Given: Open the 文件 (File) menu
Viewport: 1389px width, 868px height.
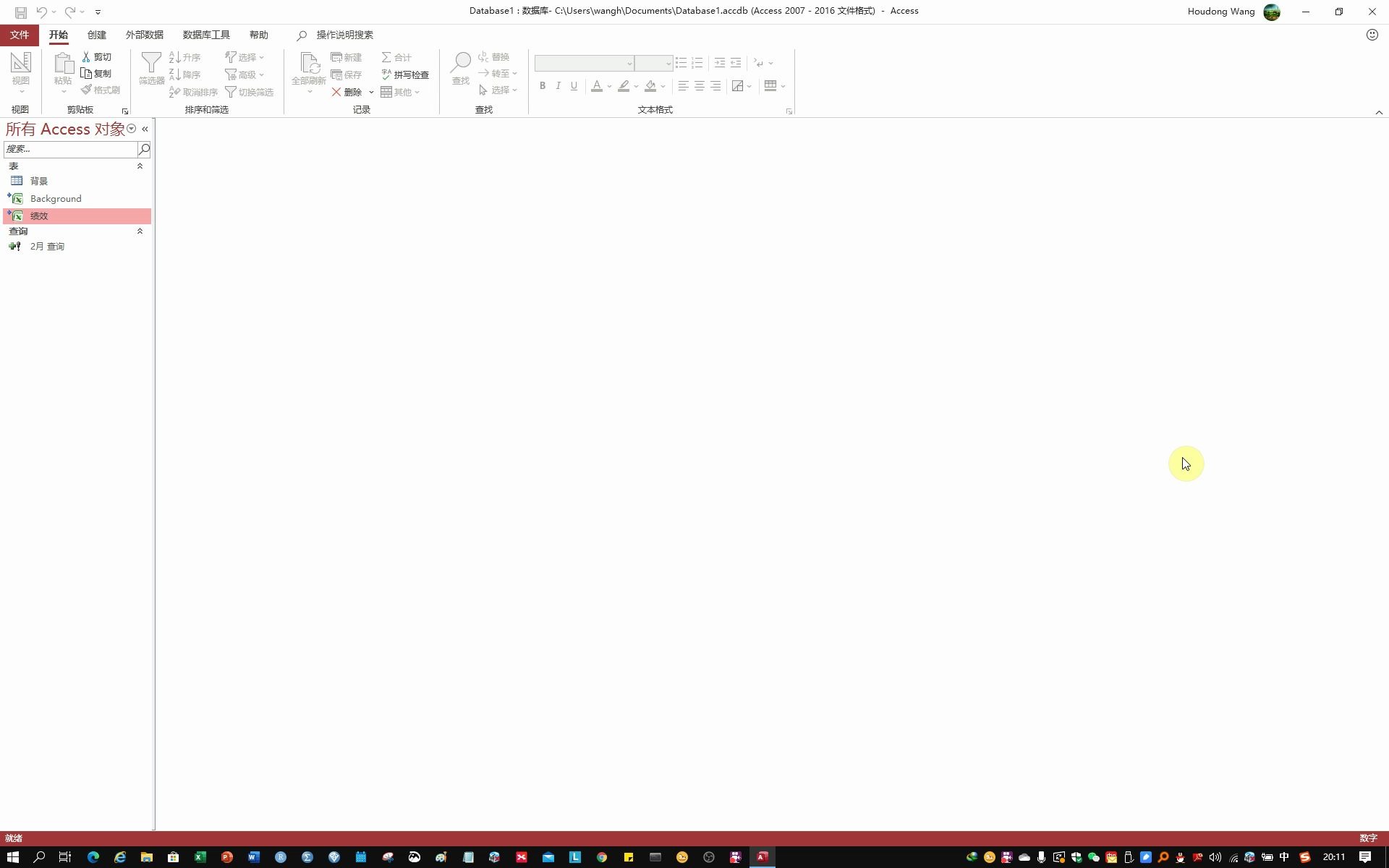Looking at the screenshot, I should (20, 35).
